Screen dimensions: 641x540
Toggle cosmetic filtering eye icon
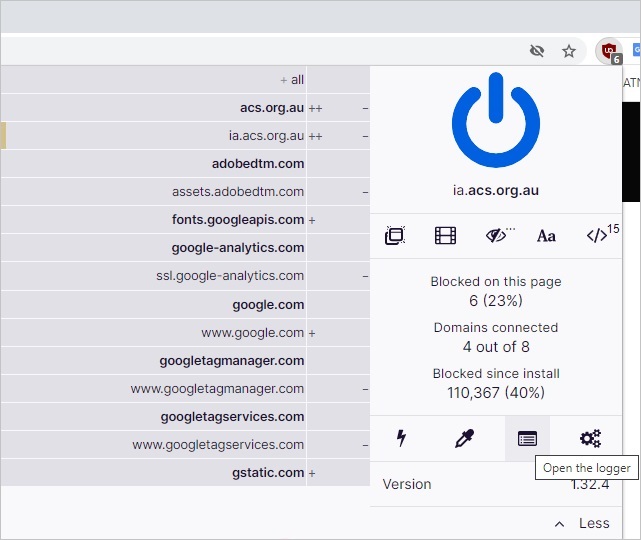point(497,236)
